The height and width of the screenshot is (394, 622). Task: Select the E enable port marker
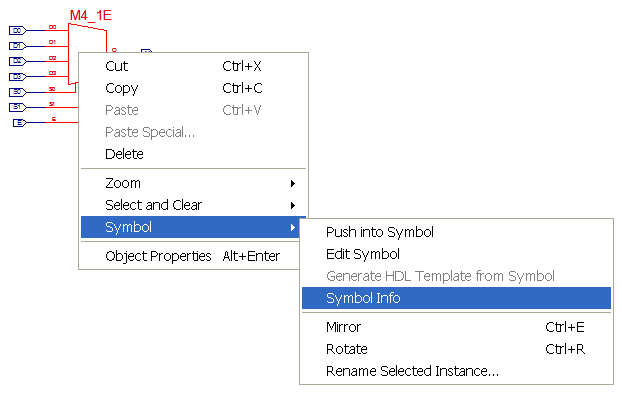(19, 123)
